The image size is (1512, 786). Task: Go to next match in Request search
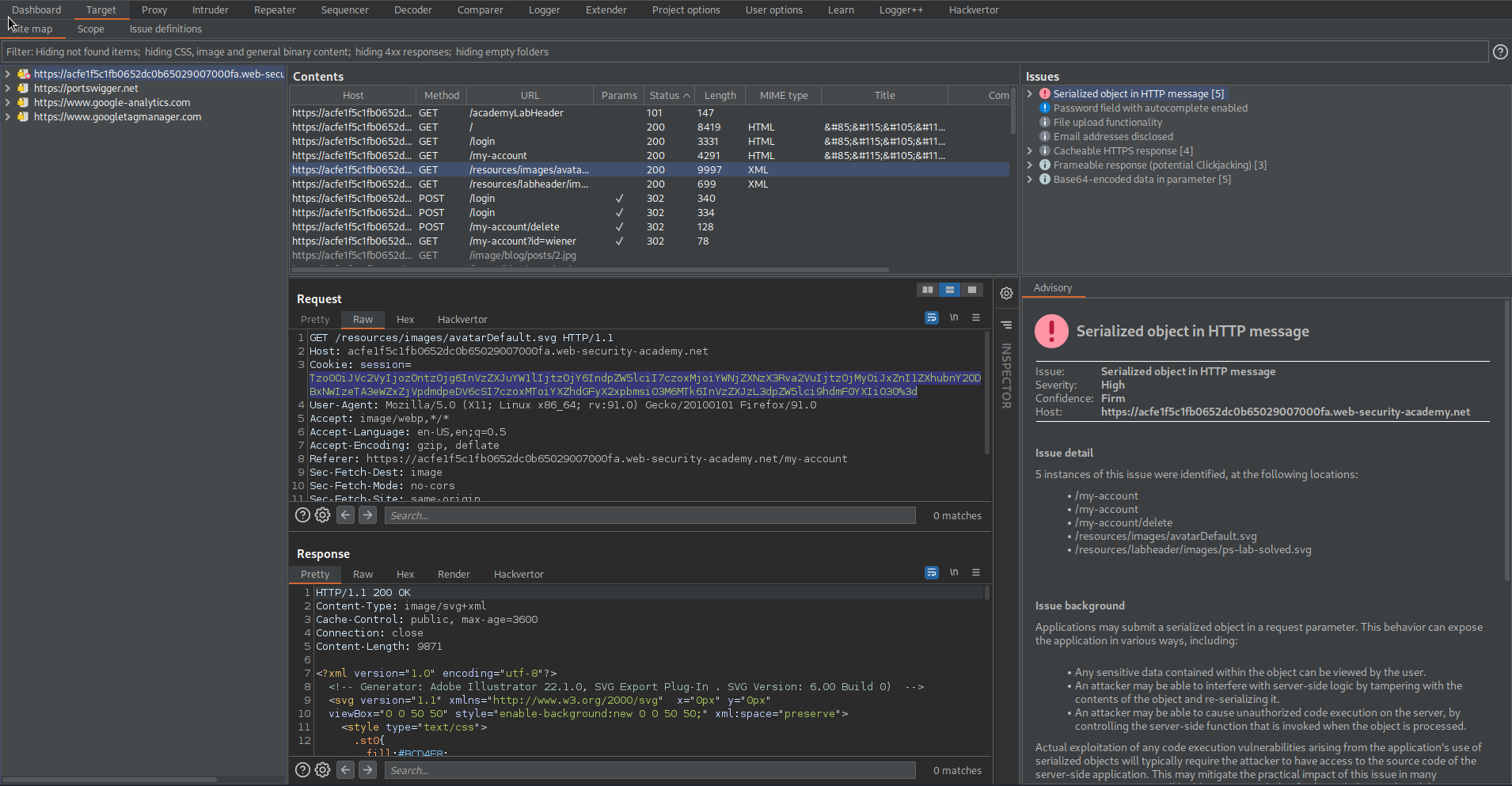pos(367,515)
